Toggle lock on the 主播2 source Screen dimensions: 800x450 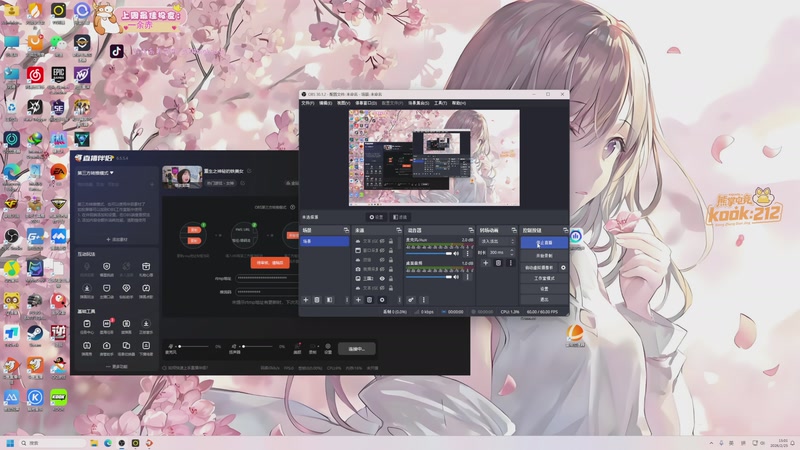(391, 279)
